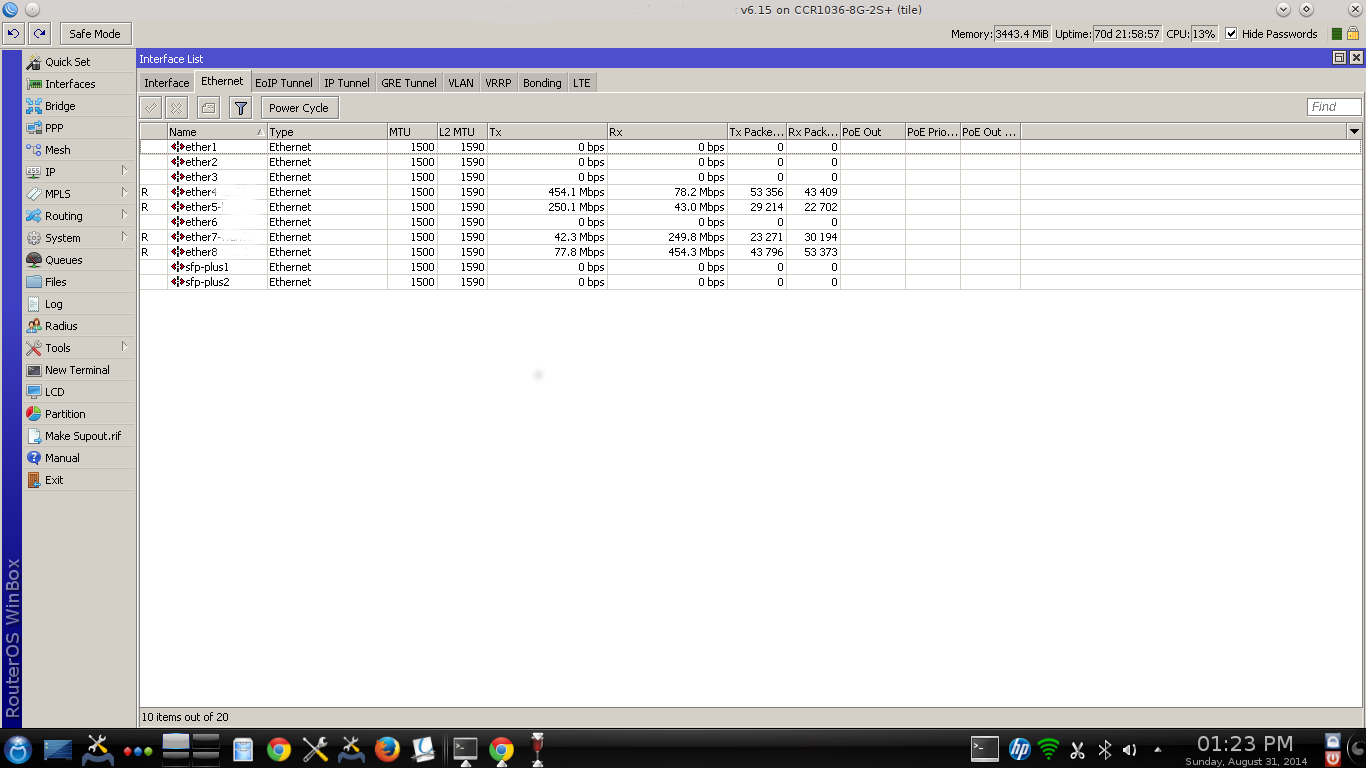
Task: Click the 01:23 PM taskbar clock
Action: [1245, 744]
